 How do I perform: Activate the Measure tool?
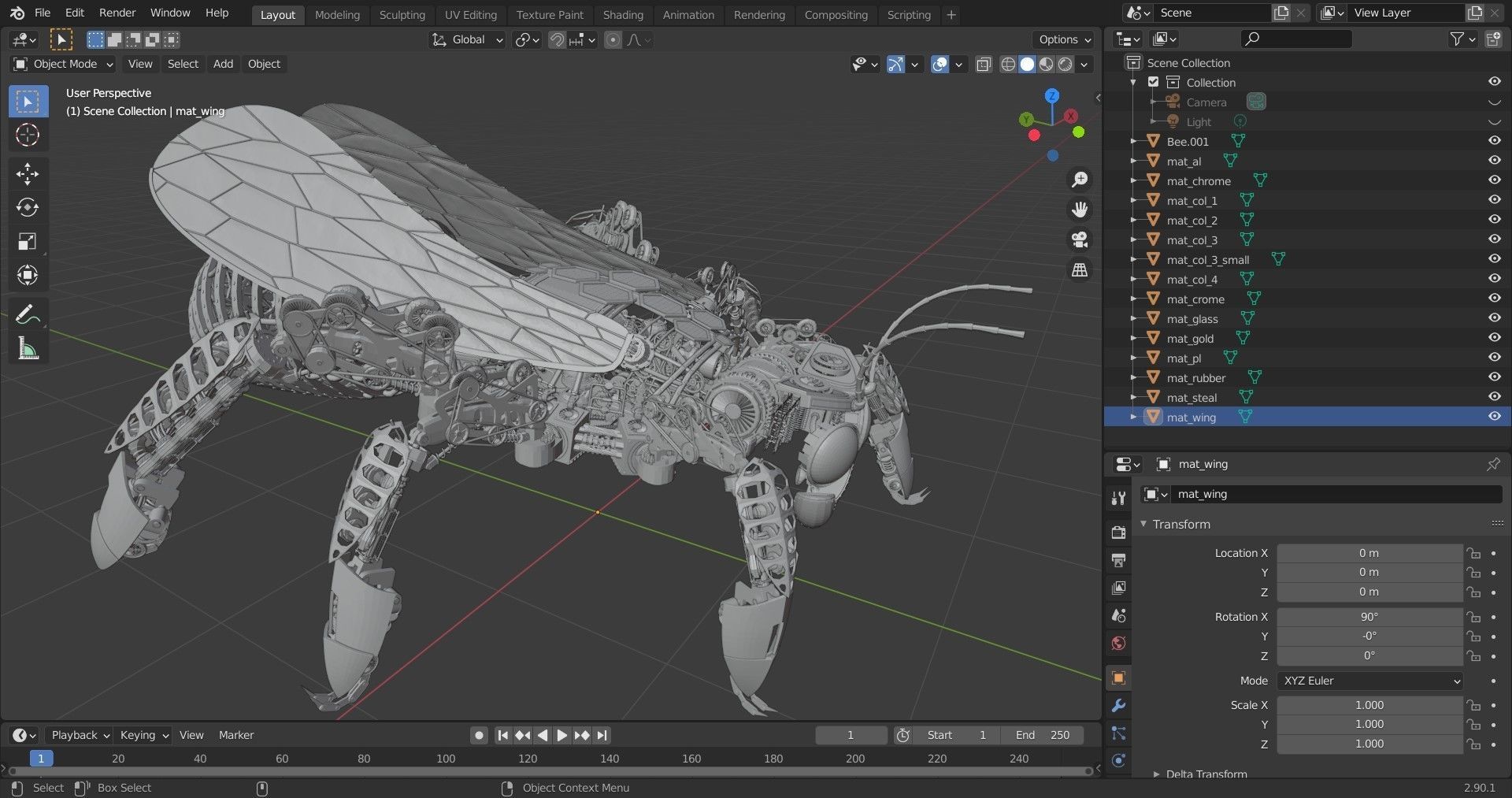point(28,347)
